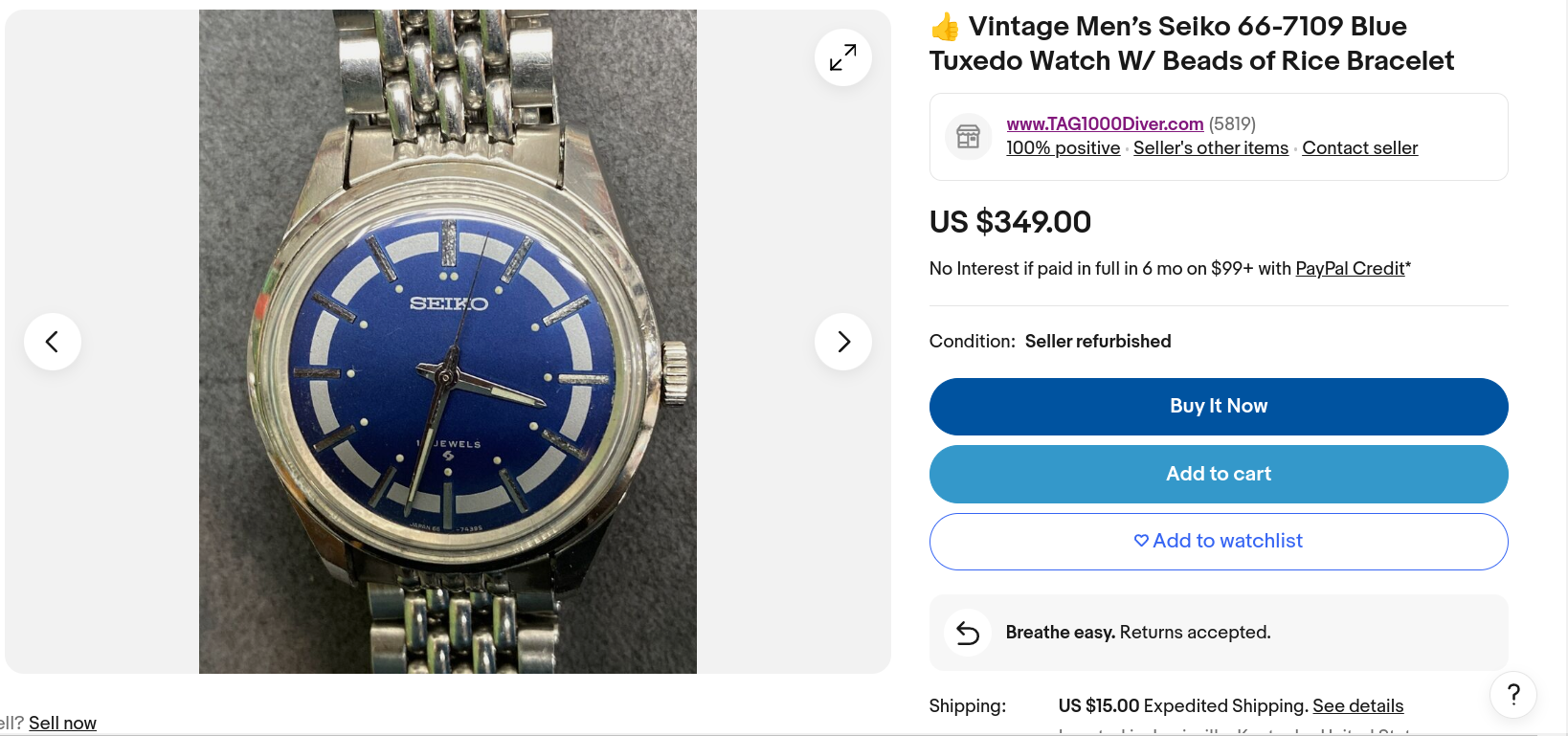Click the returns arrow icon
Screen dimensions: 1568x736
[968, 633]
